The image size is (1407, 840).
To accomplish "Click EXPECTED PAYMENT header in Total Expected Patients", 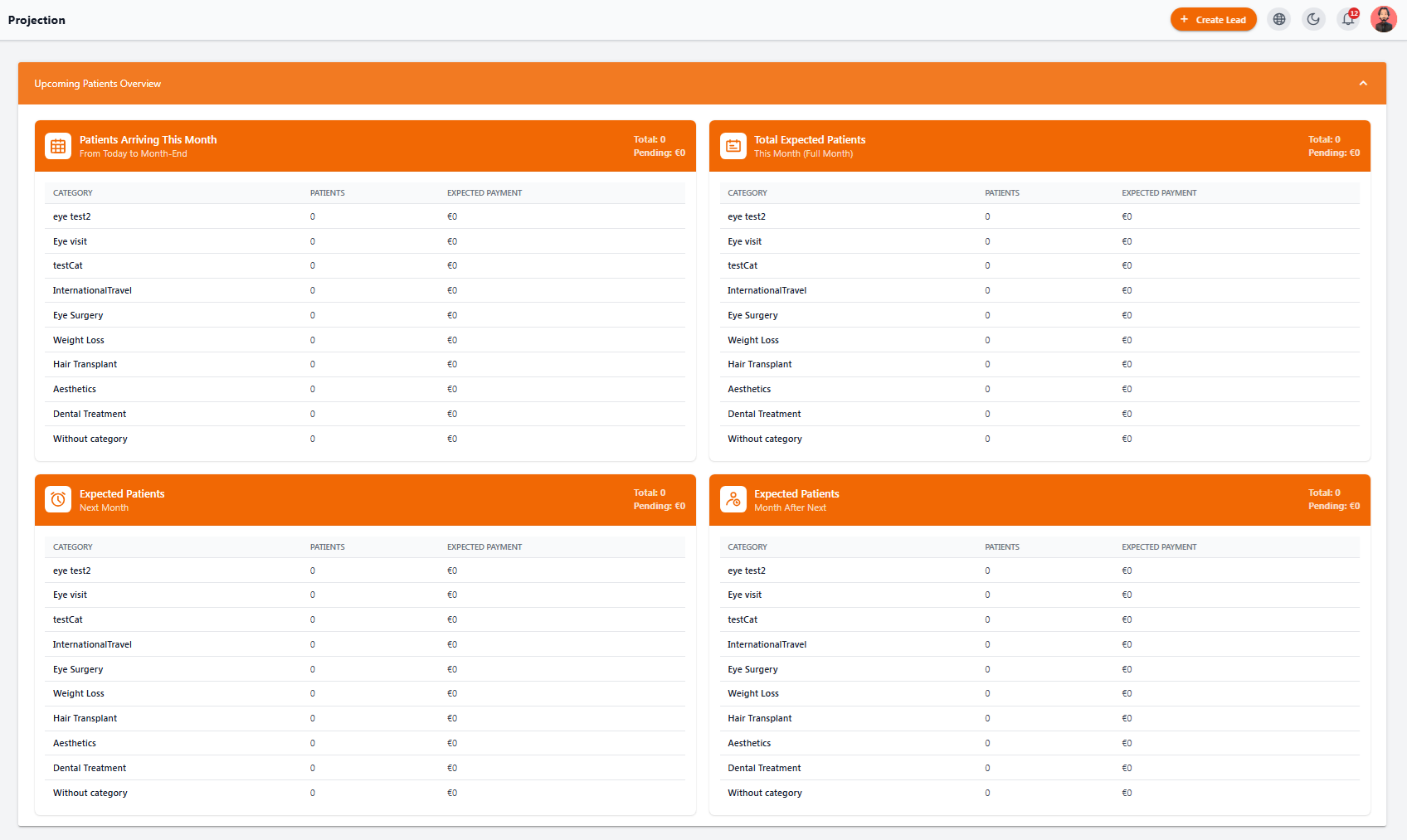I will [x=1159, y=193].
